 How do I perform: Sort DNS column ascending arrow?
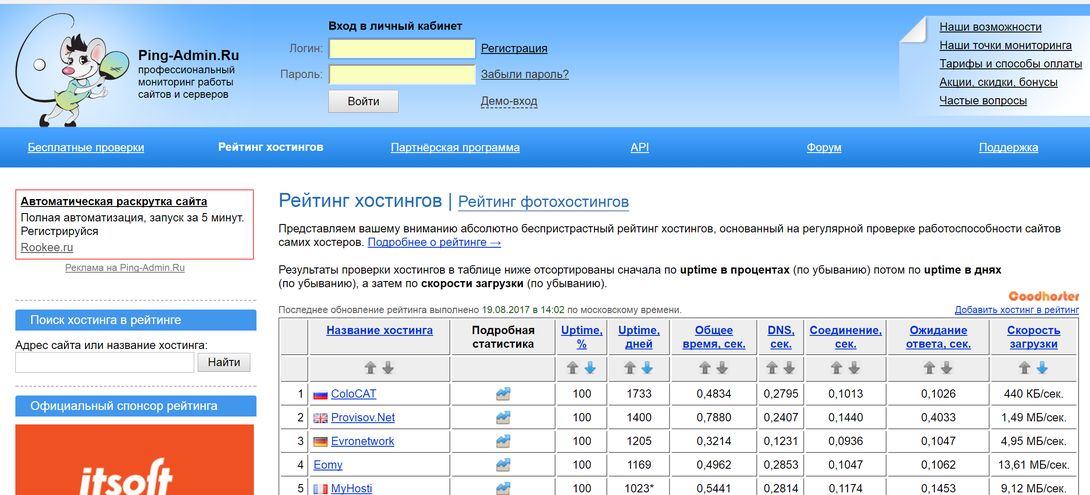772,368
